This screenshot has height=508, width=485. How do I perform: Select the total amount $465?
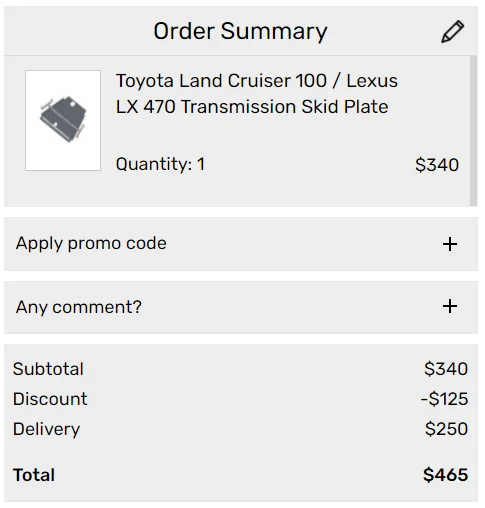[446, 475]
